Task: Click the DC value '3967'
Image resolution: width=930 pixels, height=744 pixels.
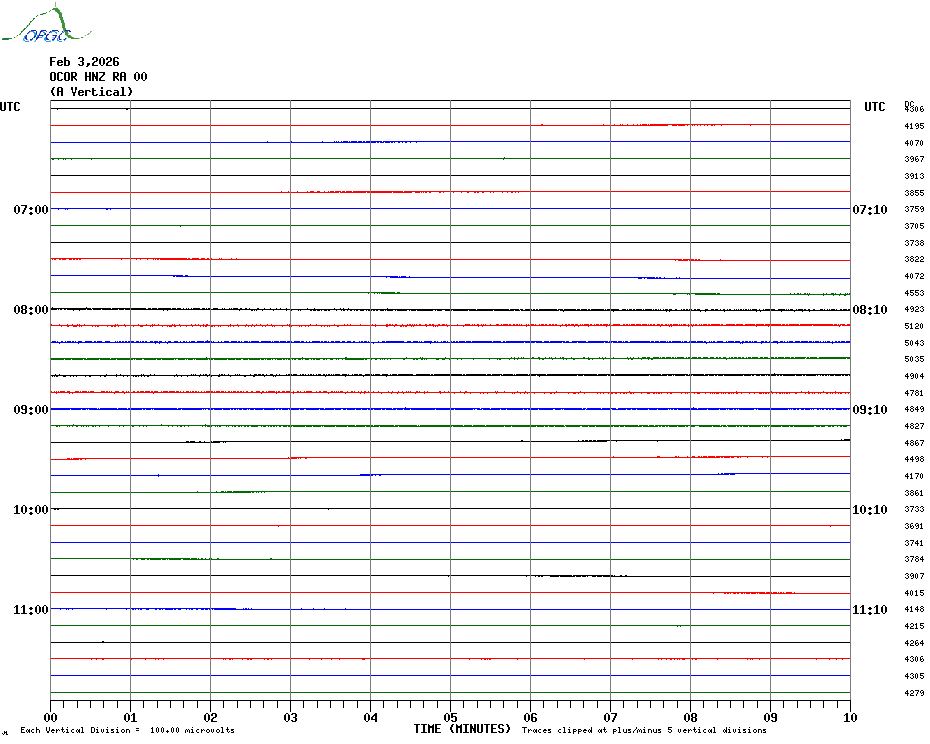Action: [x=914, y=159]
